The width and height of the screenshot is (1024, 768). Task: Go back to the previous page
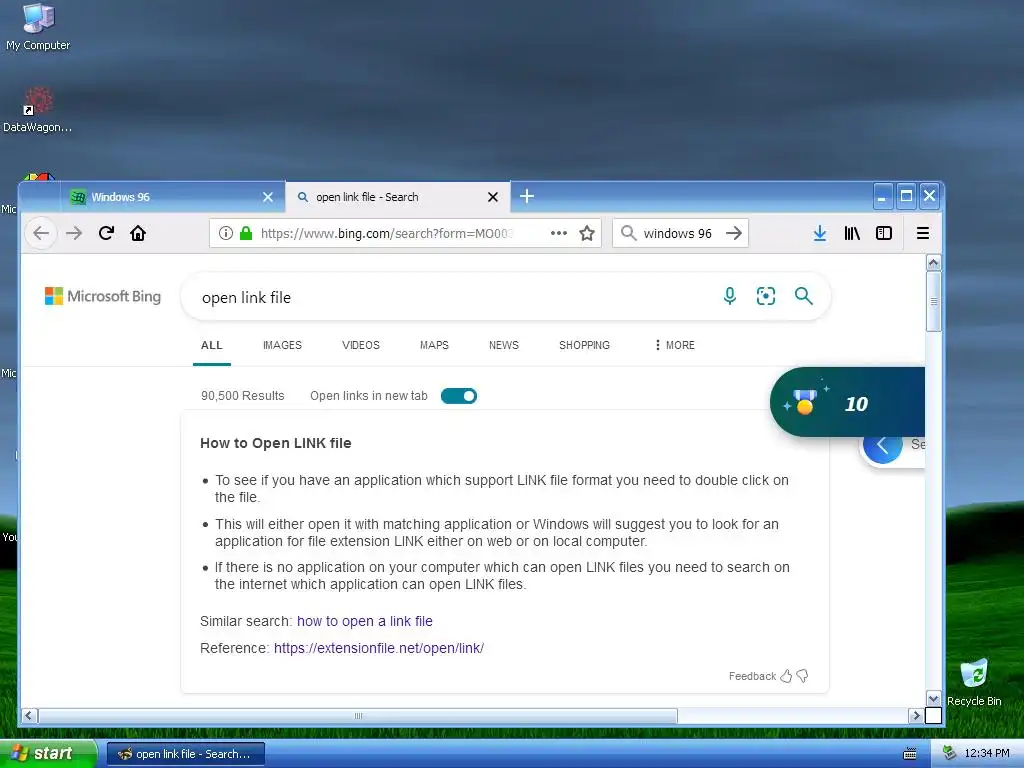click(x=41, y=233)
